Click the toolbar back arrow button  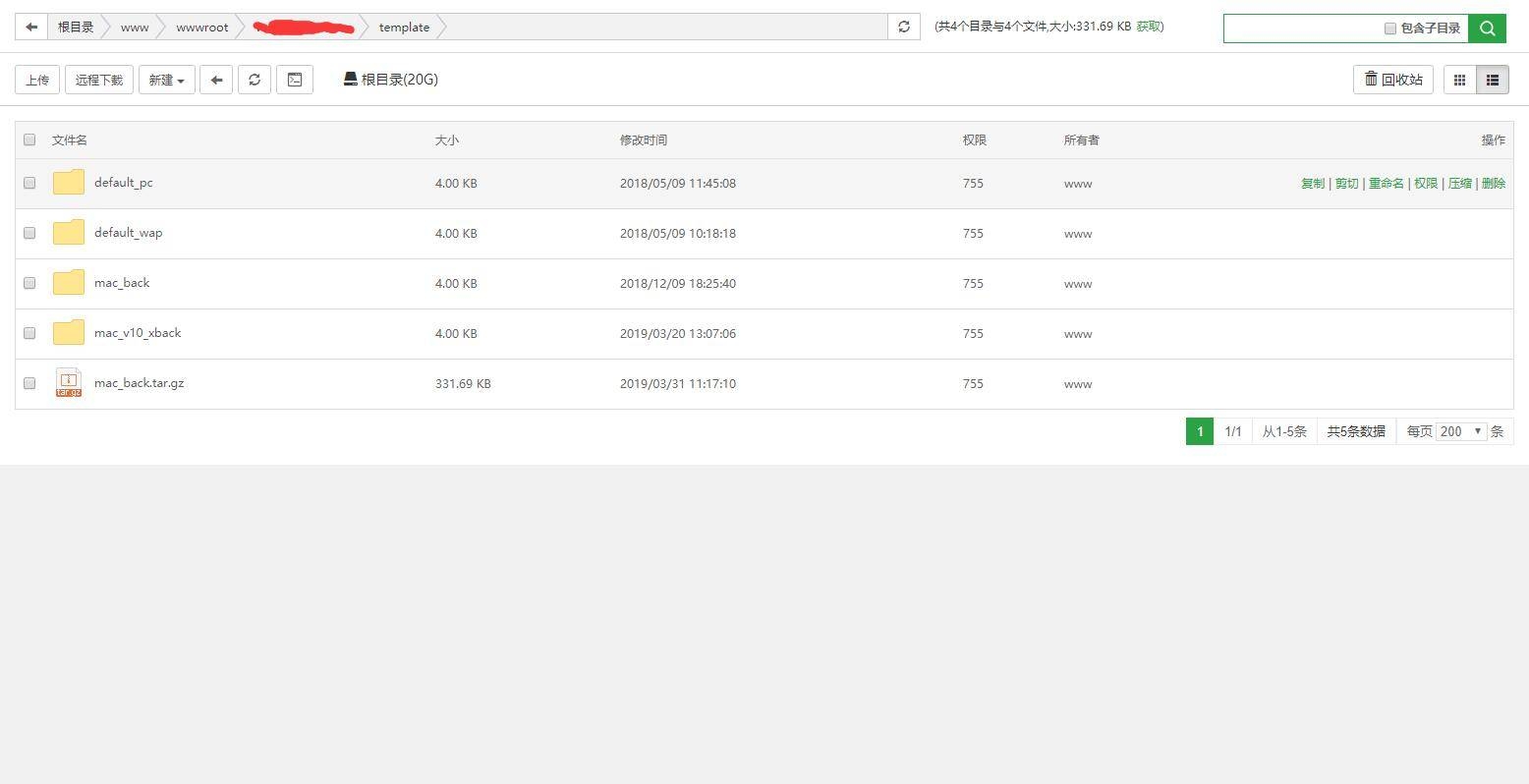pos(216,80)
